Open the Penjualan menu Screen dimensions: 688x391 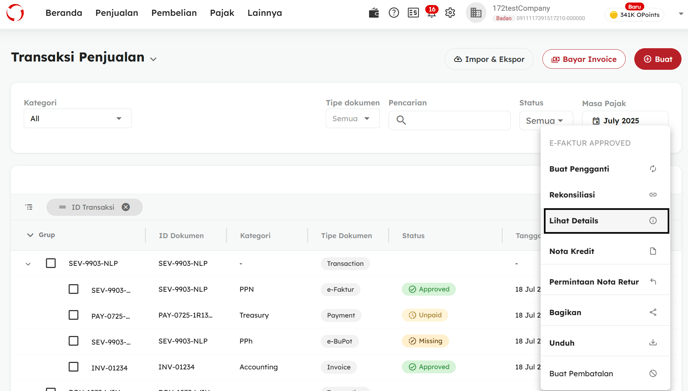coord(117,13)
